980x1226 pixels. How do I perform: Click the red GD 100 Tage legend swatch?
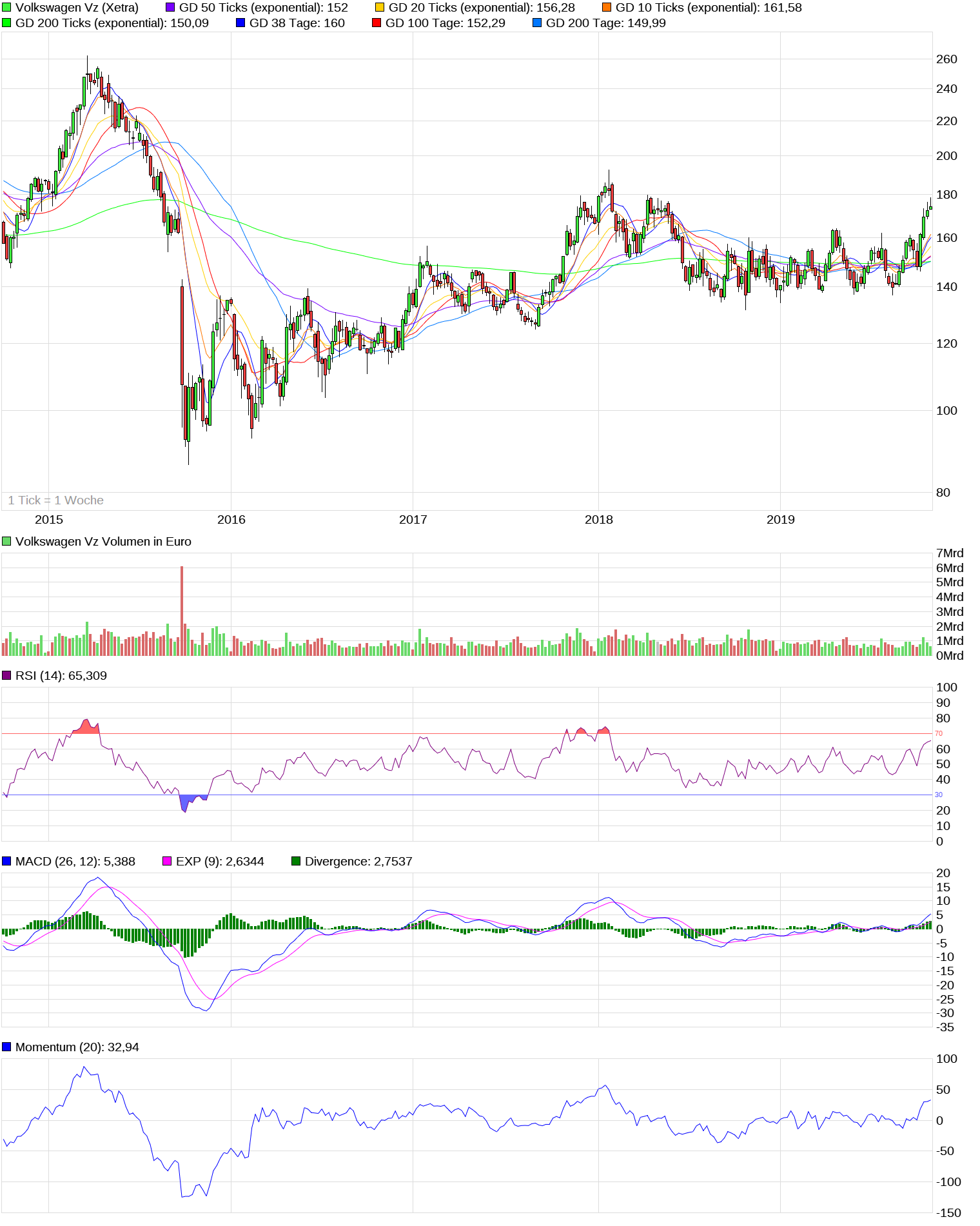click(377, 23)
